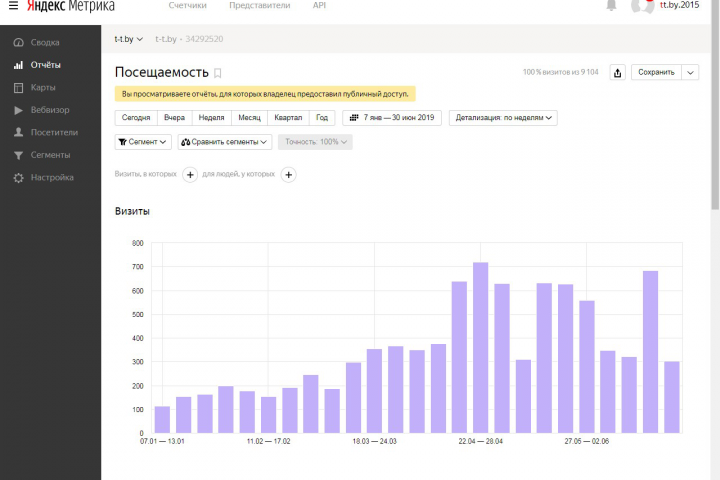Open the Сегмент dropdown
720x480 pixels.
point(143,142)
